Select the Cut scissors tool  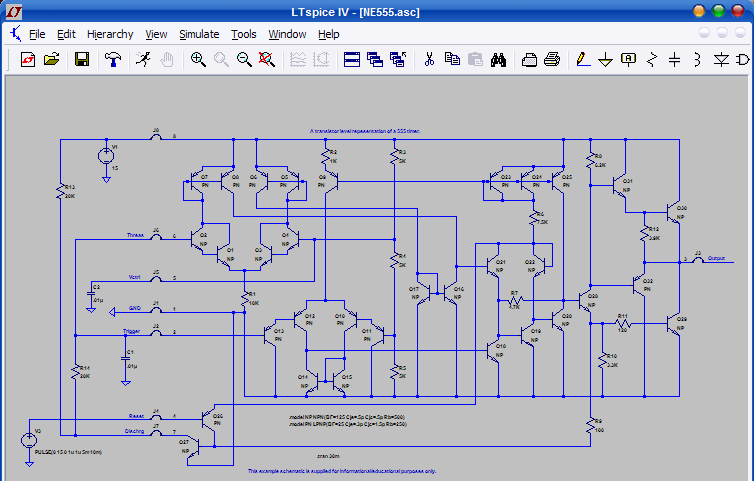pyautogui.click(x=429, y=60)
